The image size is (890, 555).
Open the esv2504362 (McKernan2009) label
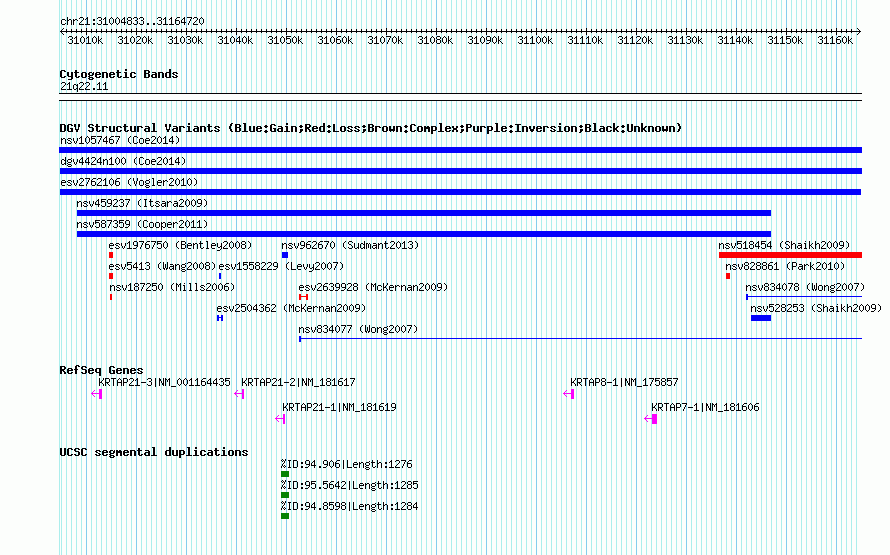click(x=291, y=308)
